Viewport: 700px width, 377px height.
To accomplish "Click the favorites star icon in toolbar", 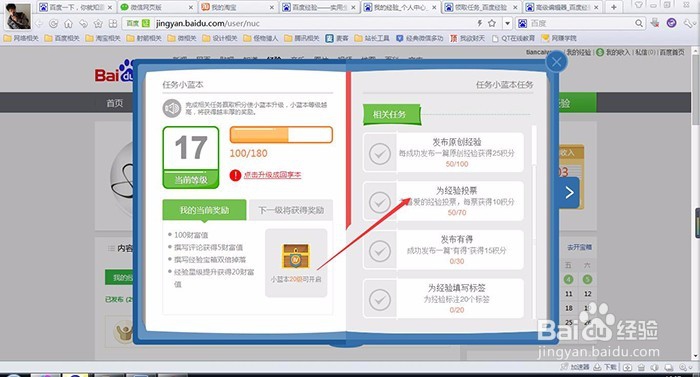I will [98, 23].
